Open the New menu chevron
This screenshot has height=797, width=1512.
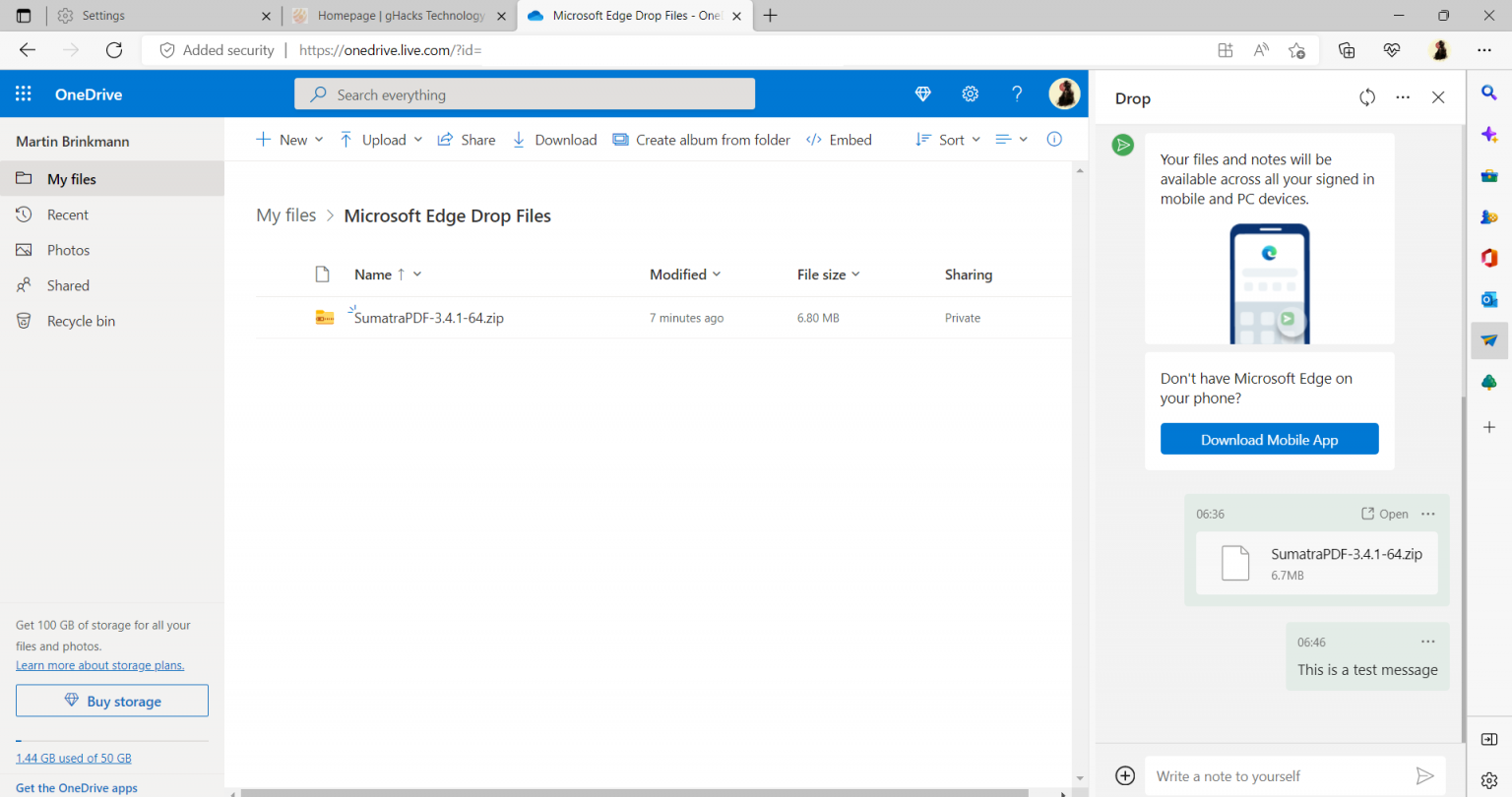320,139
